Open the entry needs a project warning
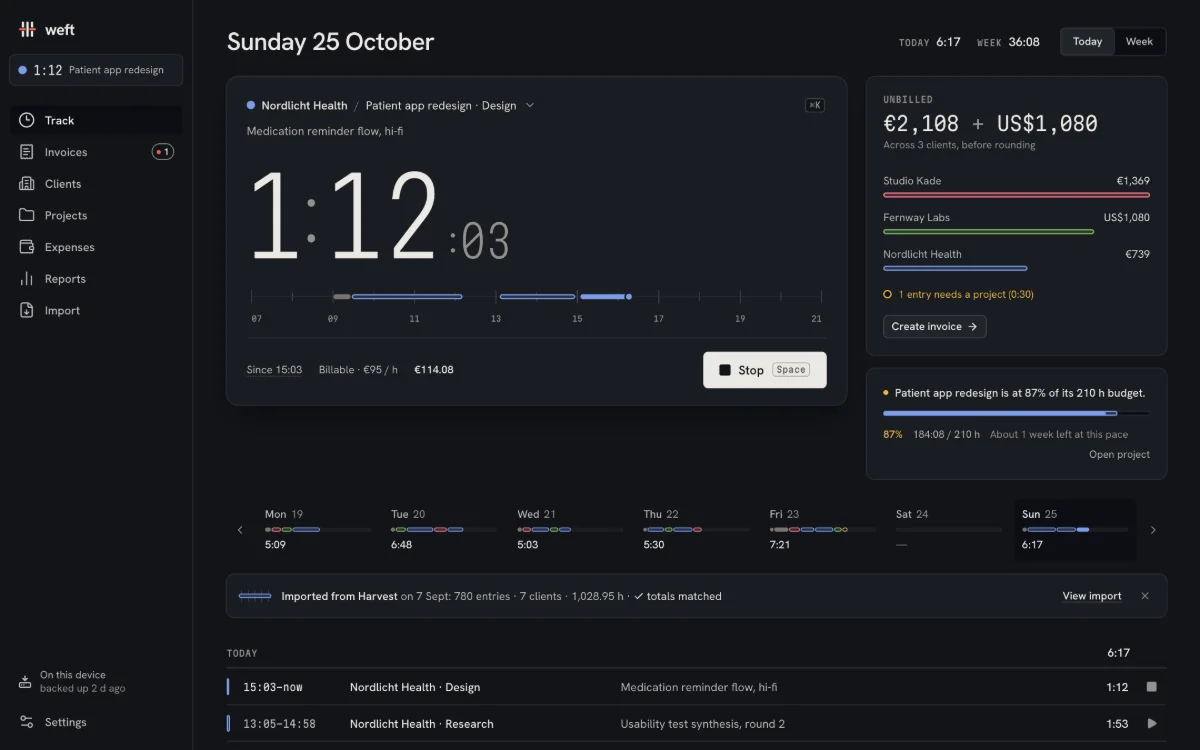The height and width of the screenshot is (750, 1200). [958, 295]
